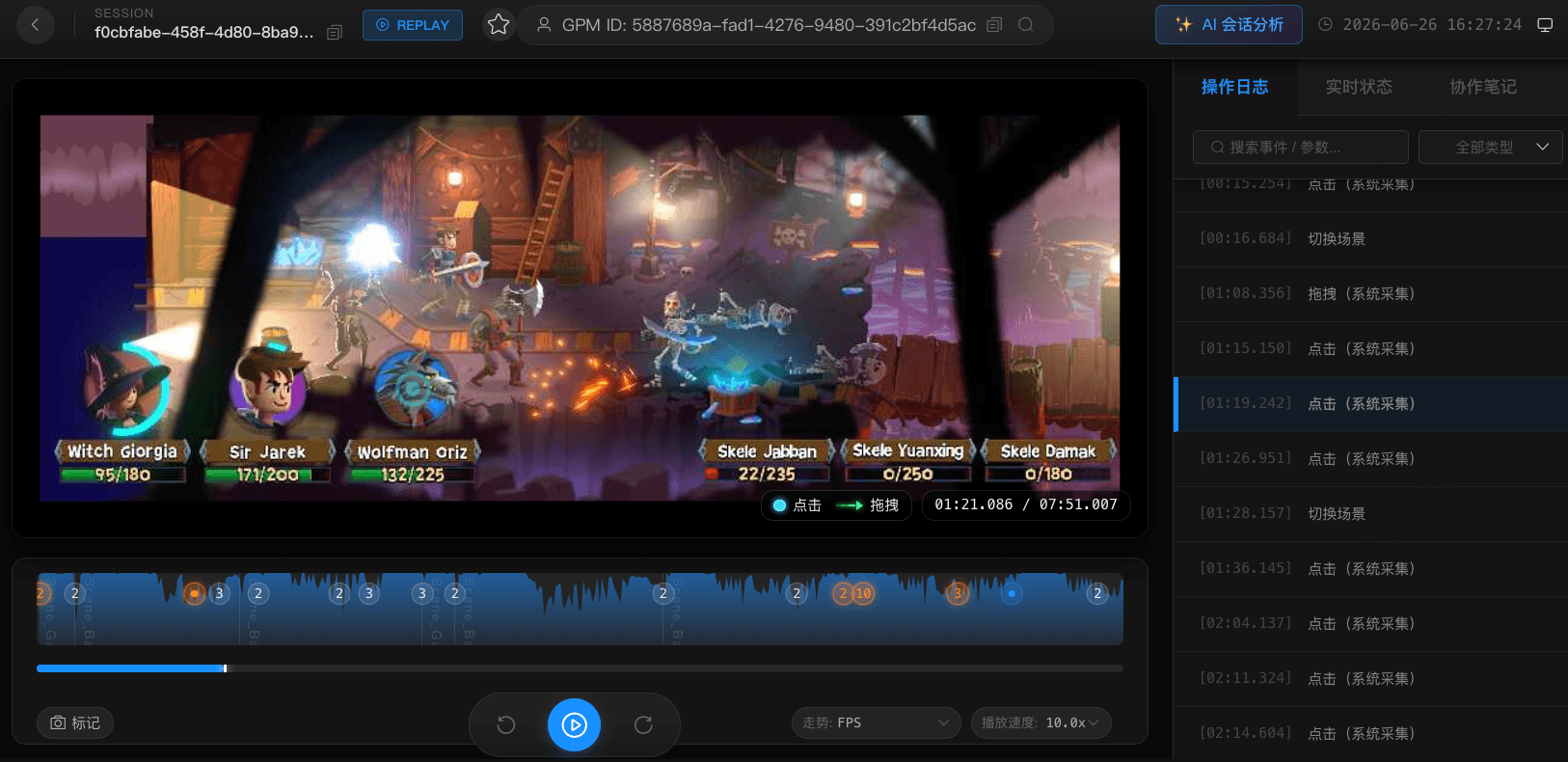Screen dimensions: 1568x762
Task: Click the orange dot marker on the timeline
Action: [x=194, y=593]
